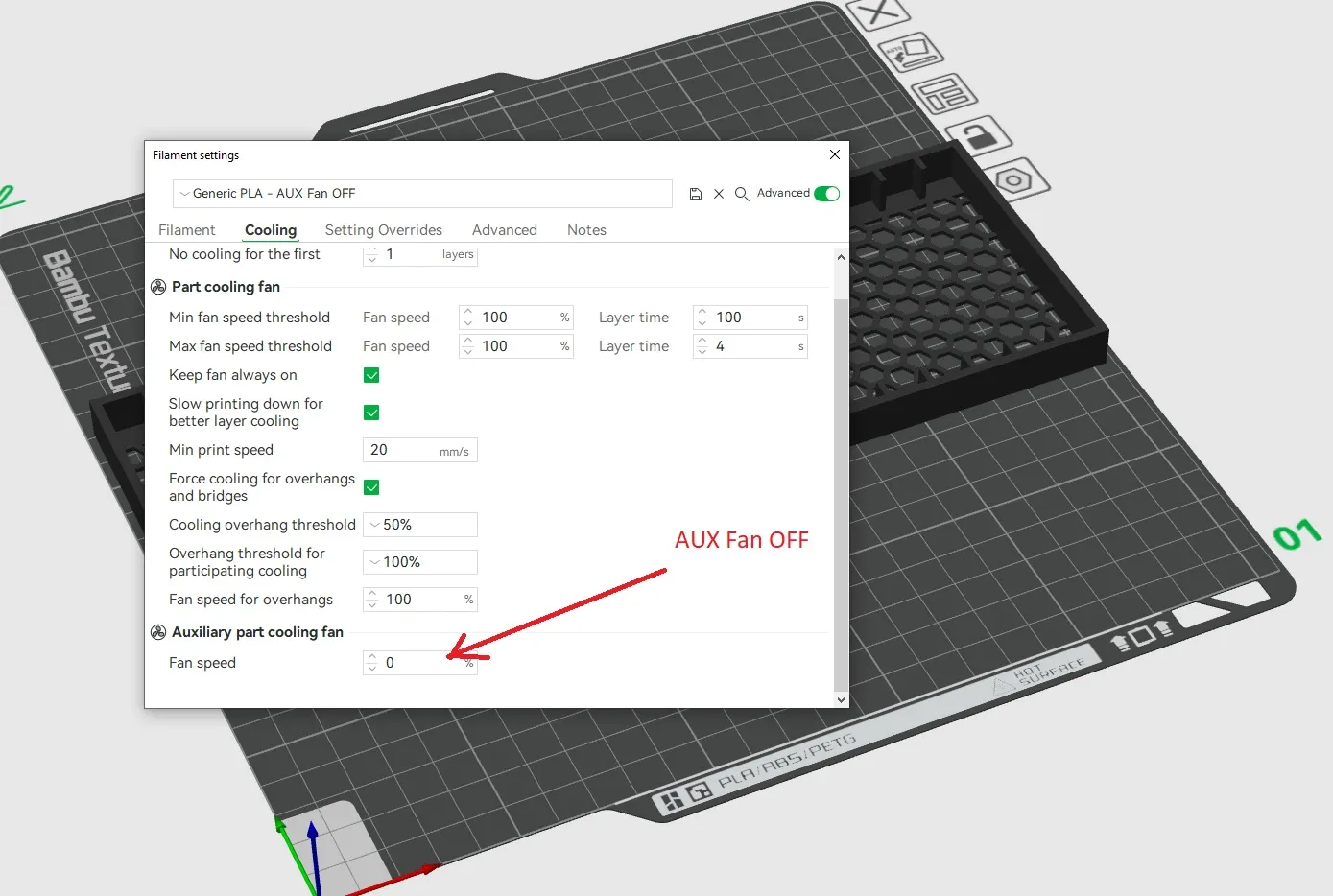The image size is (1333, 896).
Task: Uncheck Force cooling for overhangs and bridges
Action: (x=371, y=487)
